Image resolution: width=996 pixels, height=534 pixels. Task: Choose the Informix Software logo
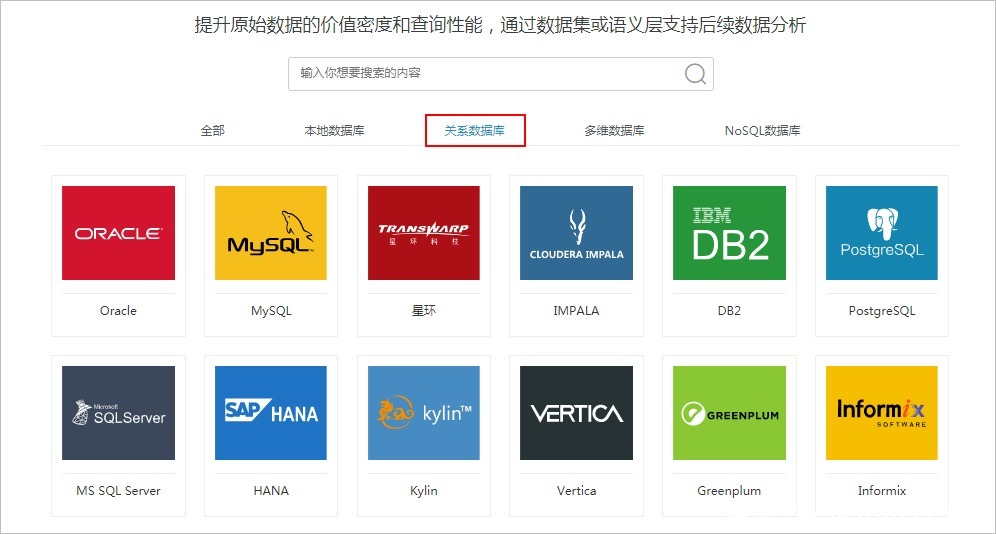pyautogui.click(x=882, y=413)
